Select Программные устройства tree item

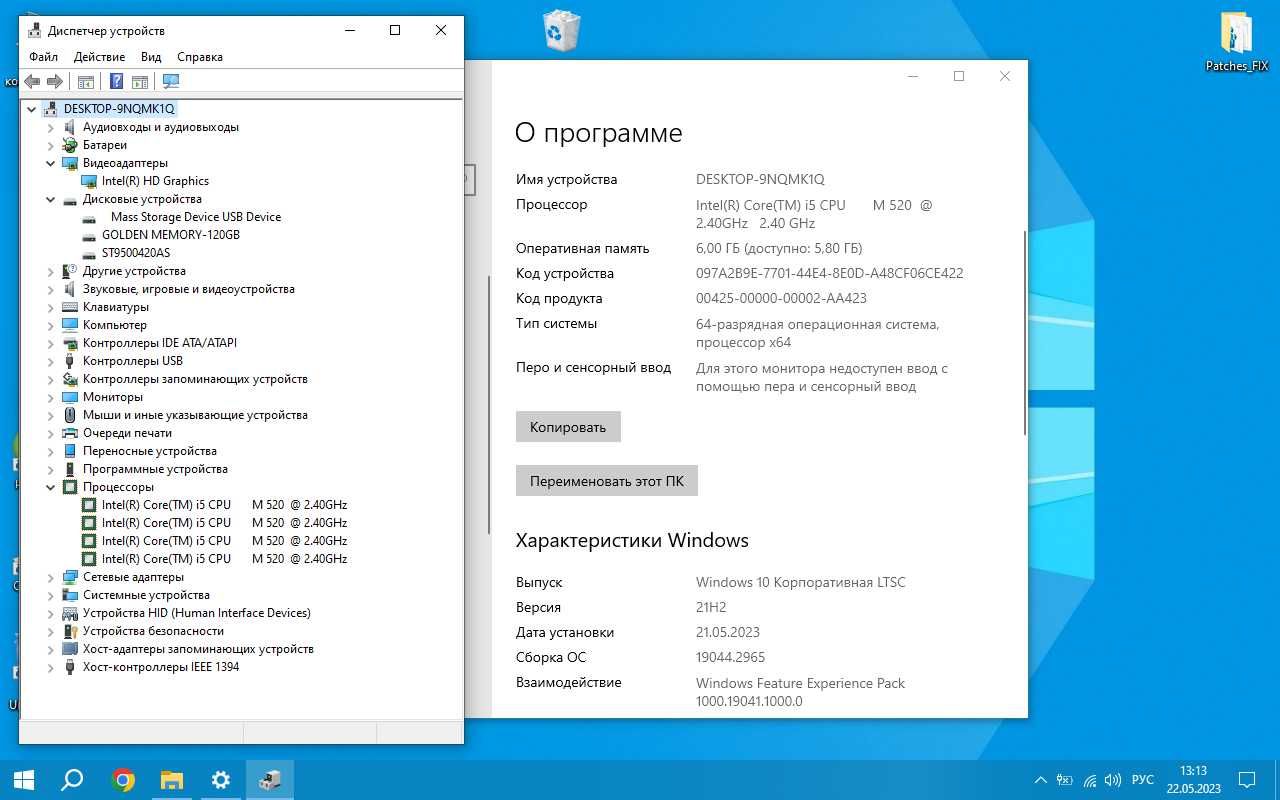(x=155, y=469)
